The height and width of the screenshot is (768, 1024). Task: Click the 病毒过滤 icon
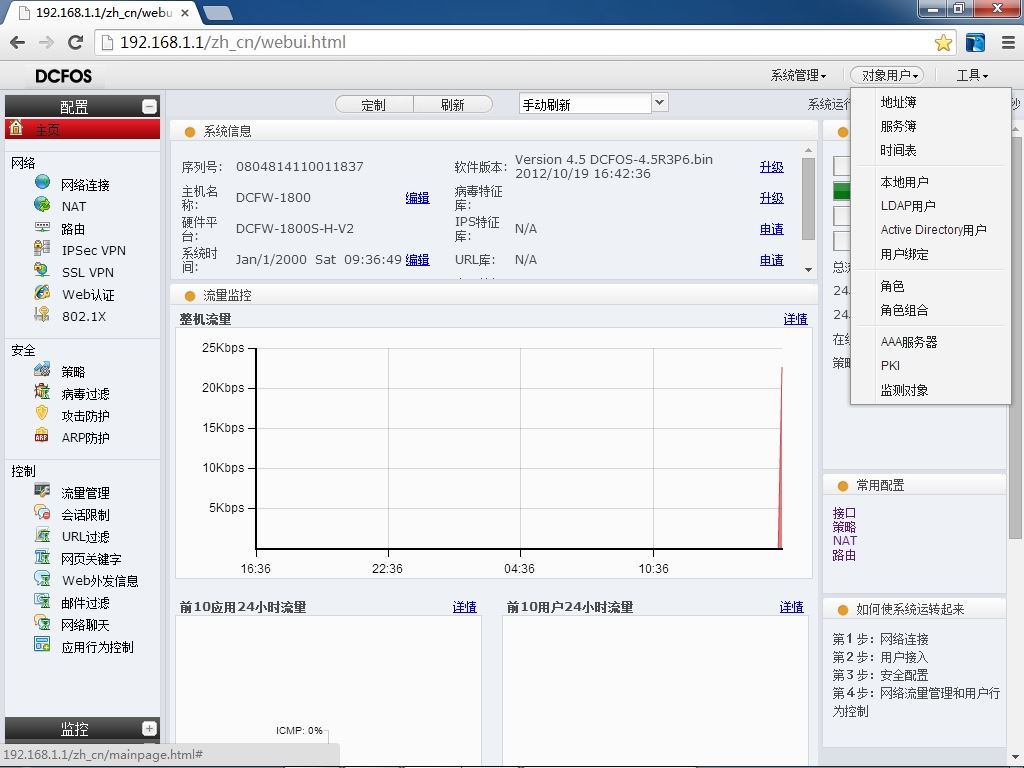(x=42, y=392)
